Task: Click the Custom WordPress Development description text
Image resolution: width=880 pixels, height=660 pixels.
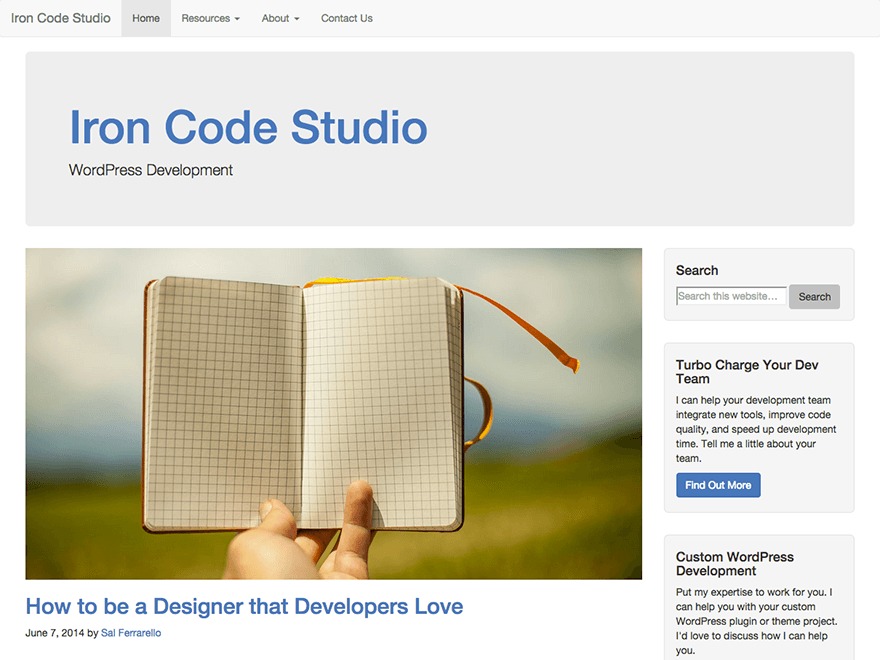Action: [x=756, y=621]
